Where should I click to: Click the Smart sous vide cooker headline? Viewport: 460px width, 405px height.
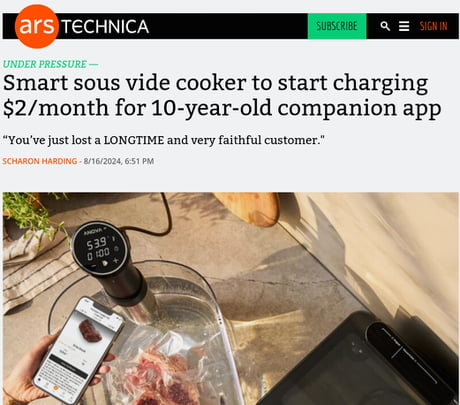point(222,96)
